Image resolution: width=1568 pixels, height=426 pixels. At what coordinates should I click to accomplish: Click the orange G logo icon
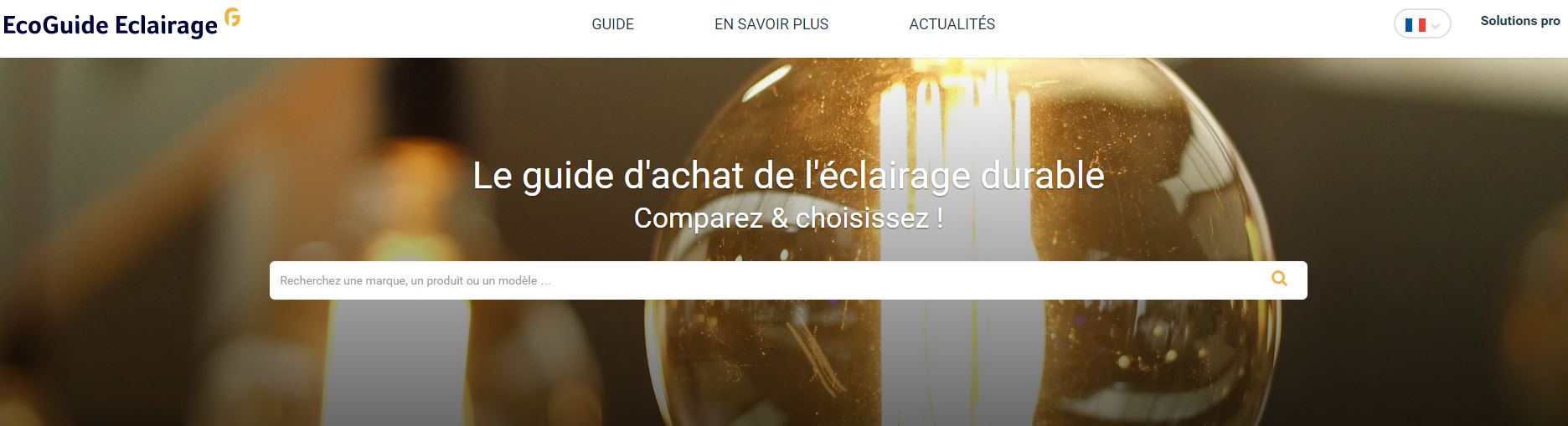[232, 18]
